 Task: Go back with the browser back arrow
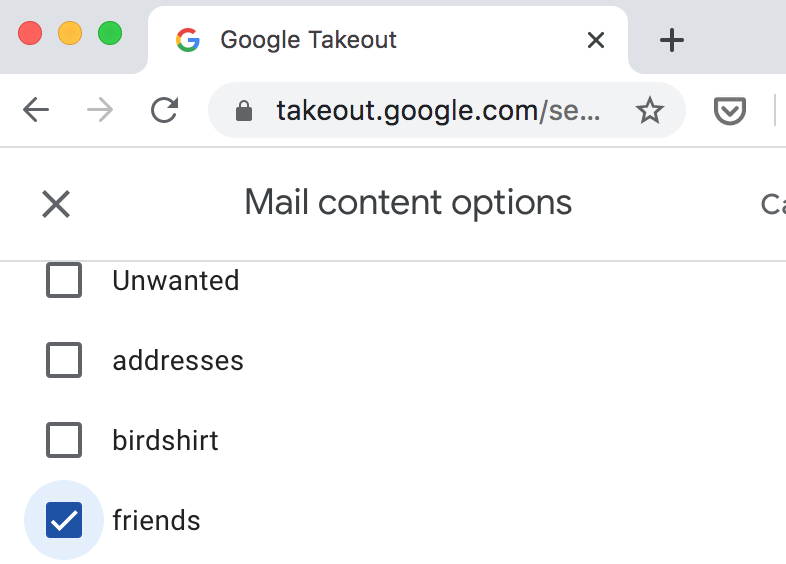[x=36, y=110]
